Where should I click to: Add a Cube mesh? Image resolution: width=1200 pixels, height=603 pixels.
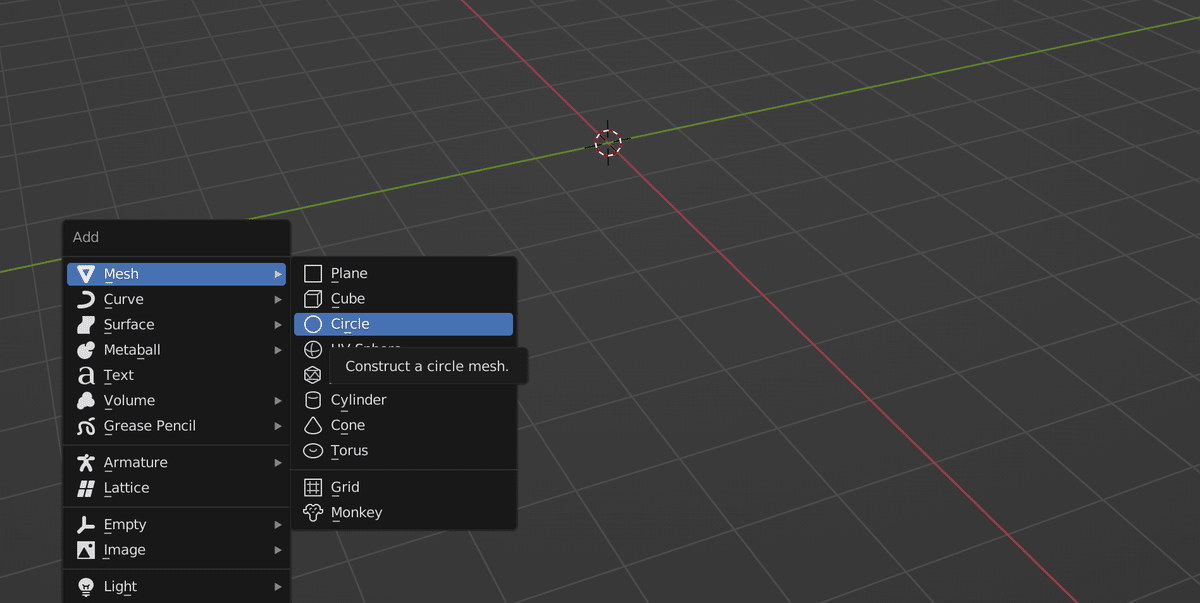tap(404, 299)
